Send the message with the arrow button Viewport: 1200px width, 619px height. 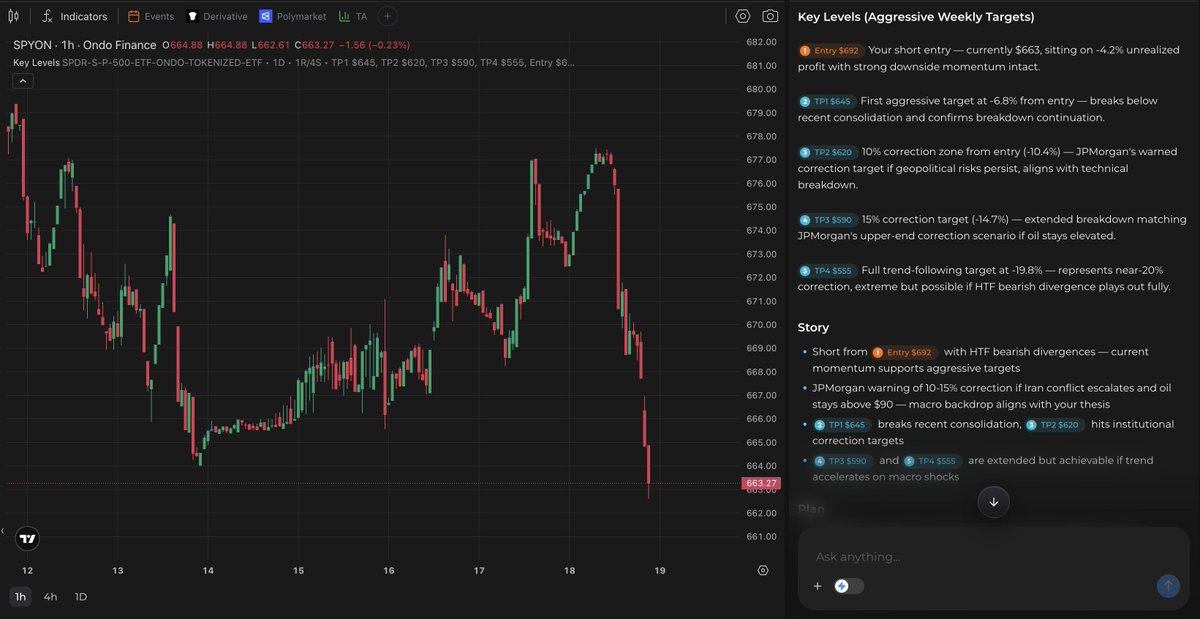1167,586
